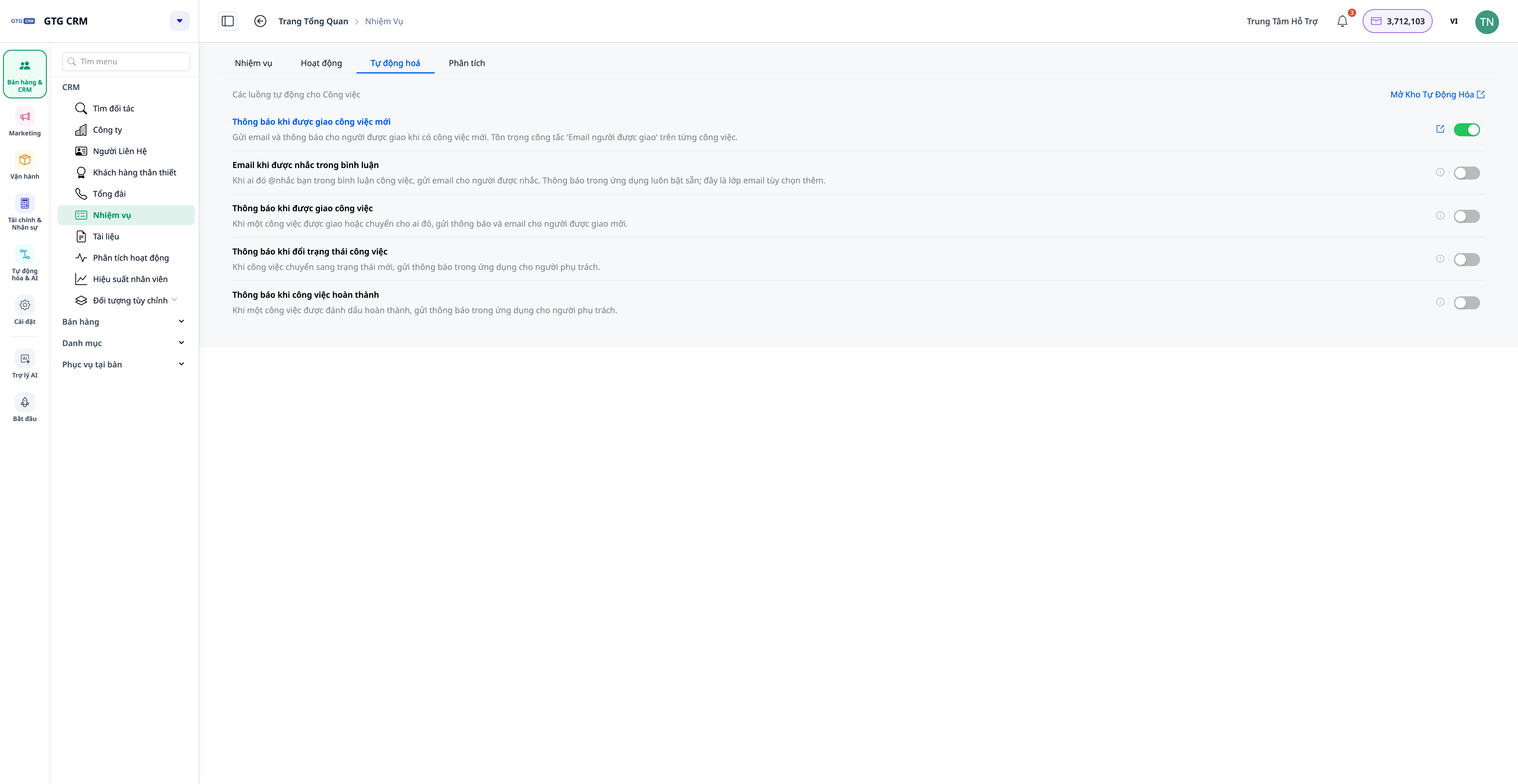The width and height of the screenshot is (1518, 784).
Task: Expand the Danh mục menu section
Action: coord(124,343)
